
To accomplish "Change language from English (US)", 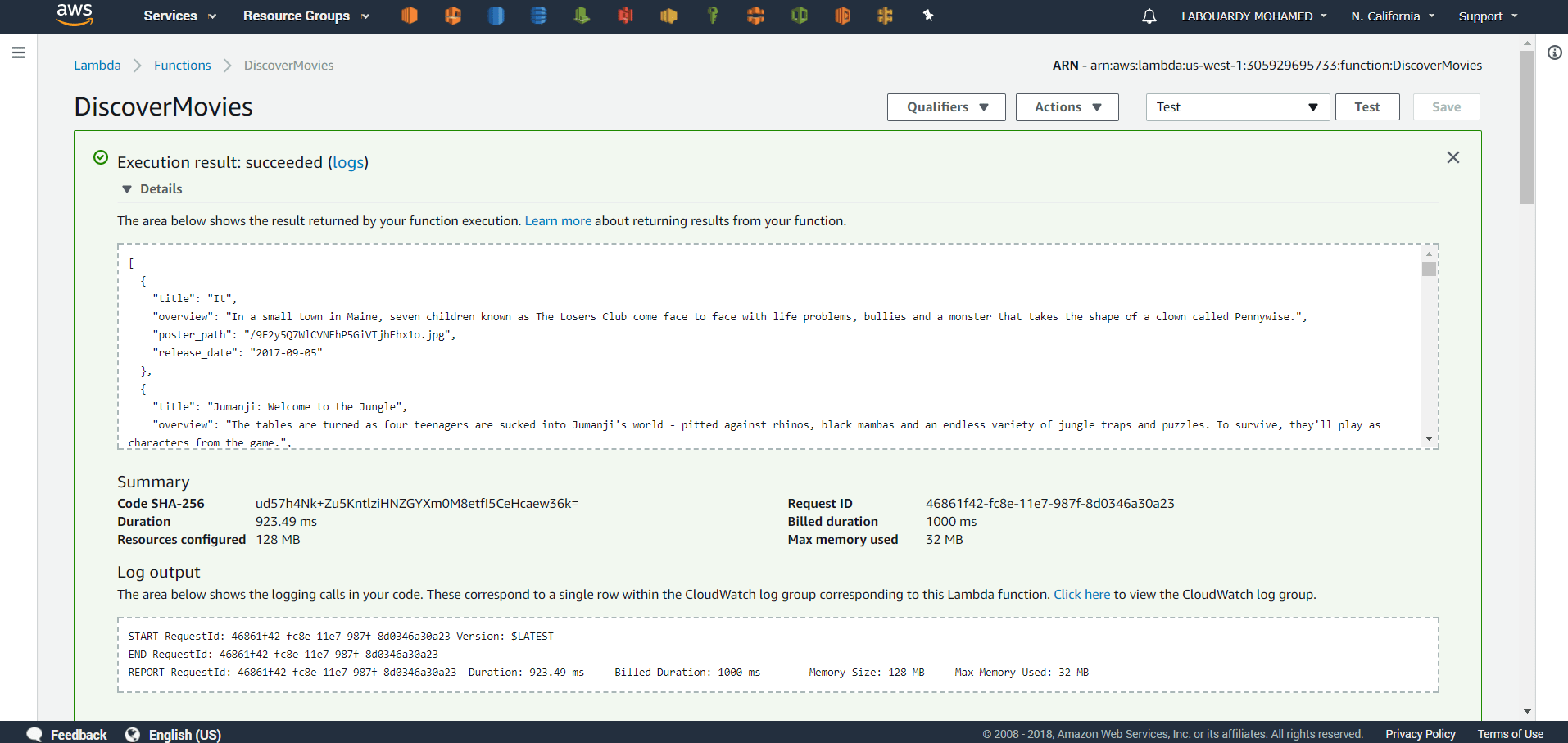I will (185, 734).
